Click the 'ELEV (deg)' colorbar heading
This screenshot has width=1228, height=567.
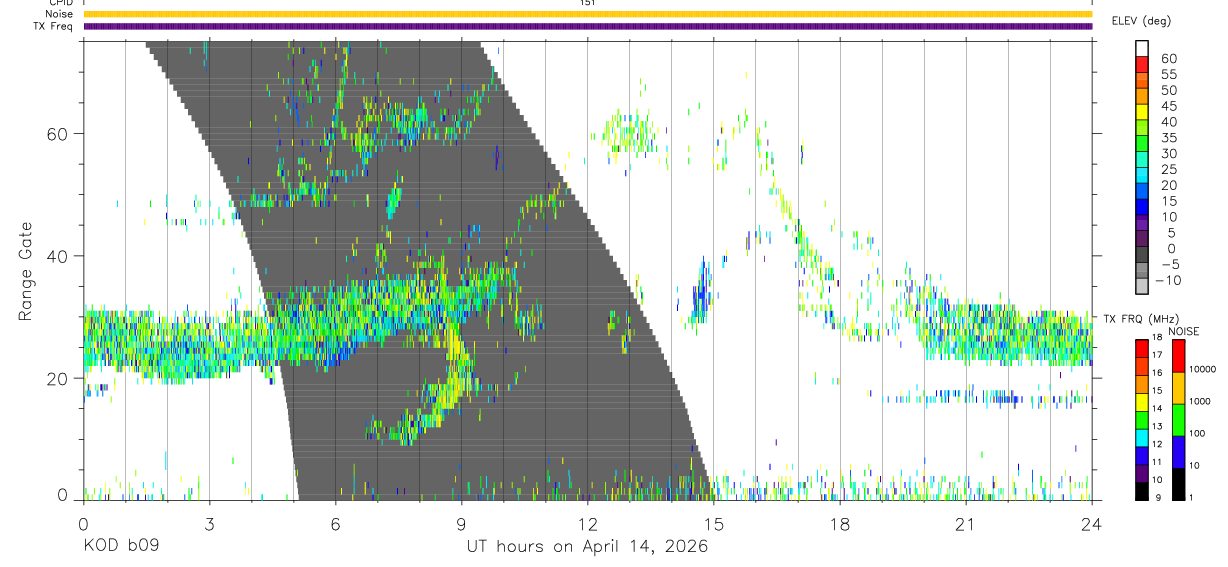click(x=1141, y=20)
